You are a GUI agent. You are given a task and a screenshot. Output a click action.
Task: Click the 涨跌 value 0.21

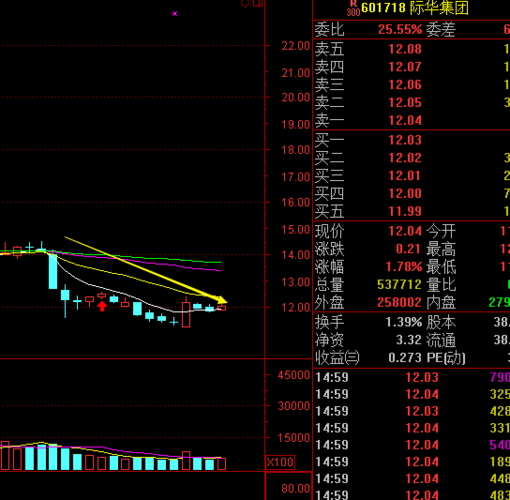(408, 249)
